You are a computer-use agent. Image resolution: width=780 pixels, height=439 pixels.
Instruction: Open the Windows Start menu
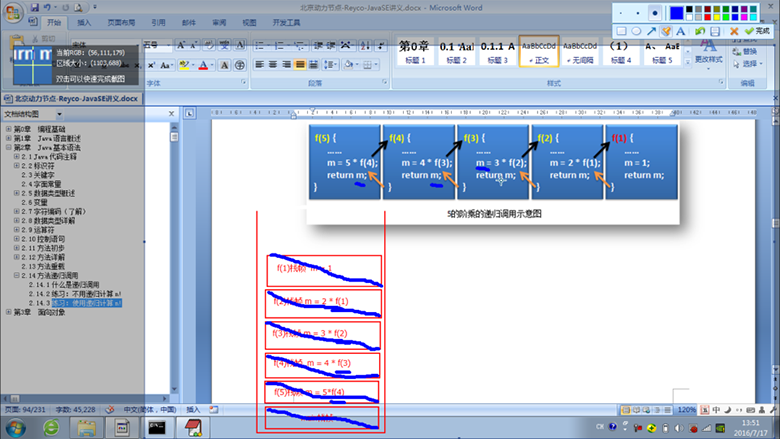(20, 428)
